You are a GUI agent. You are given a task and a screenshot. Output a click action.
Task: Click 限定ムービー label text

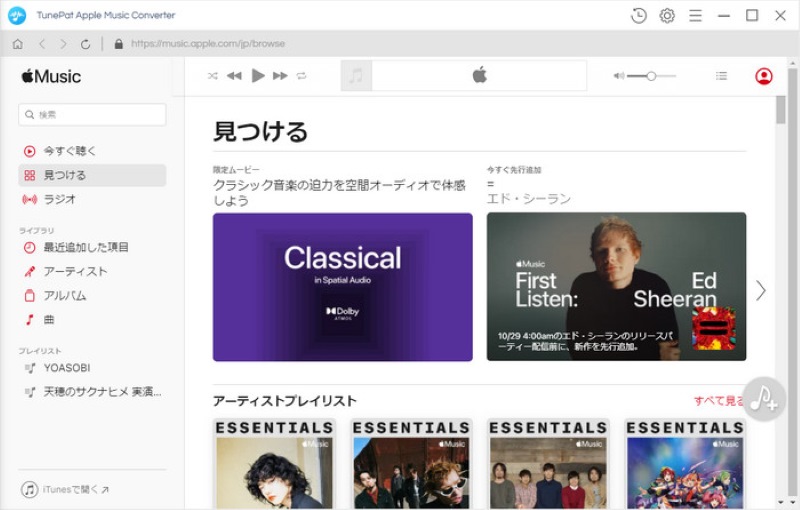(x=236, y=169)
